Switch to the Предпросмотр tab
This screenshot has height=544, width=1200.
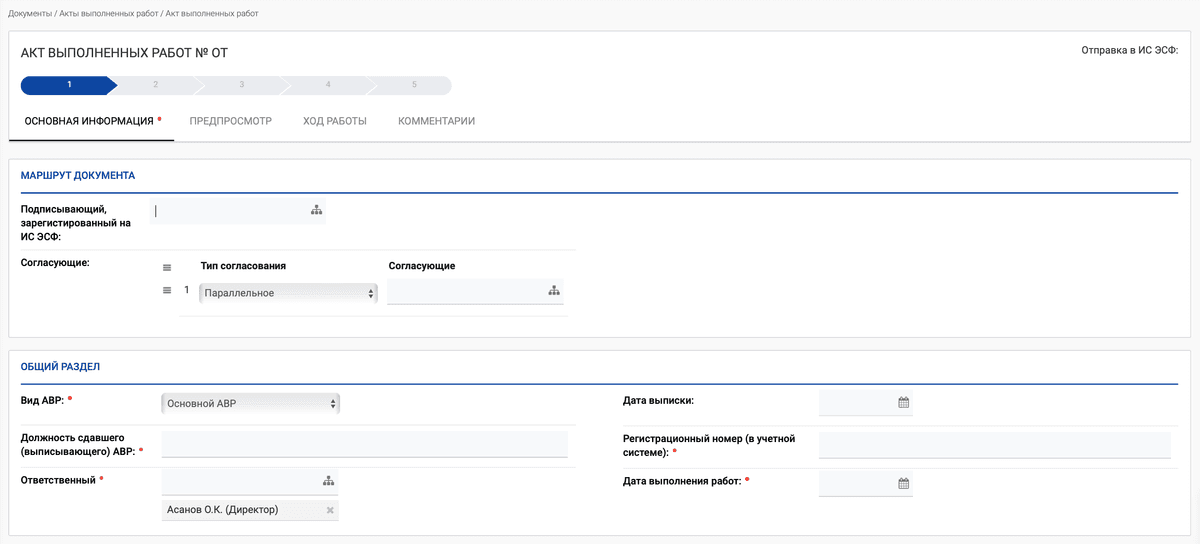[231, 121]
